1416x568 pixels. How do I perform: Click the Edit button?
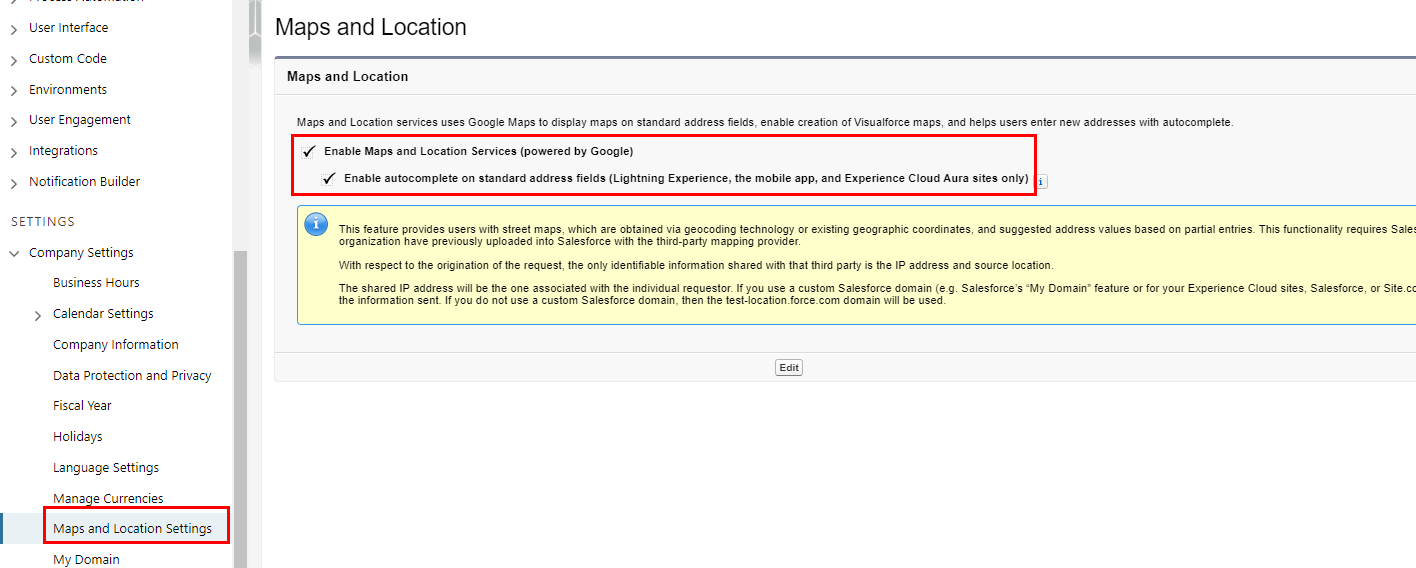click(x=789, y=368)
